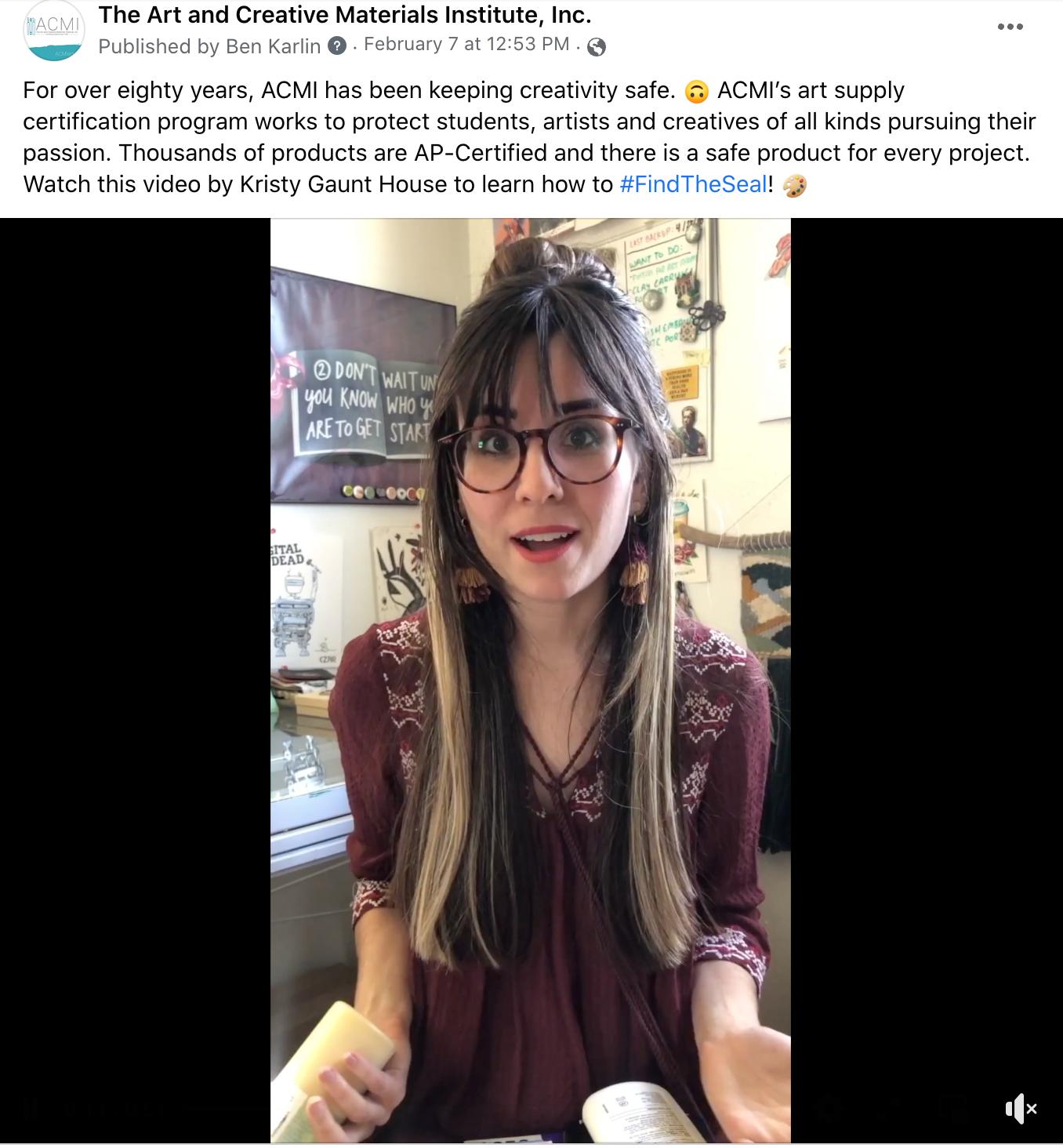1063x1148 pixels.
Task: Click the artist palette emoji after hashtag
Action: coord(795,185)
